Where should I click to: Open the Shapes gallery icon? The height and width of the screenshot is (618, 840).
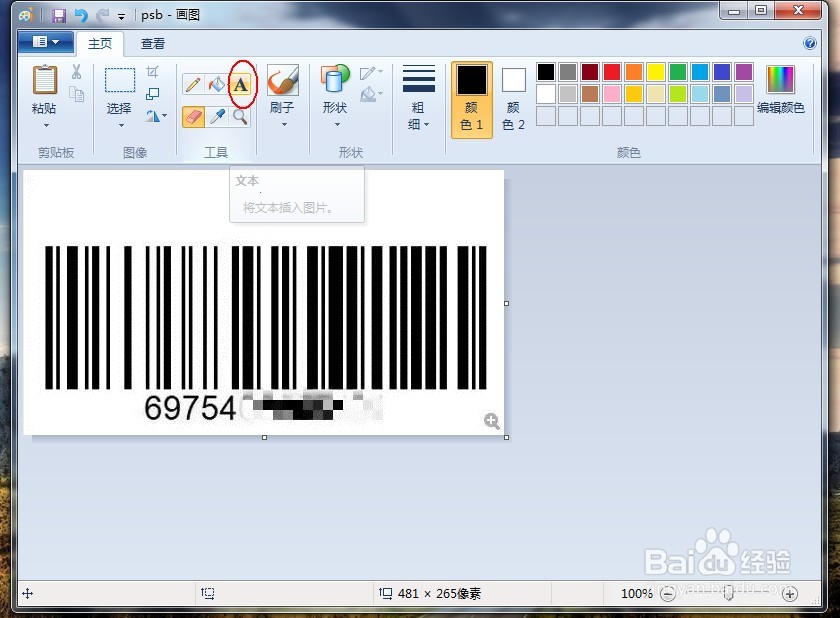[x=335, y=79]
